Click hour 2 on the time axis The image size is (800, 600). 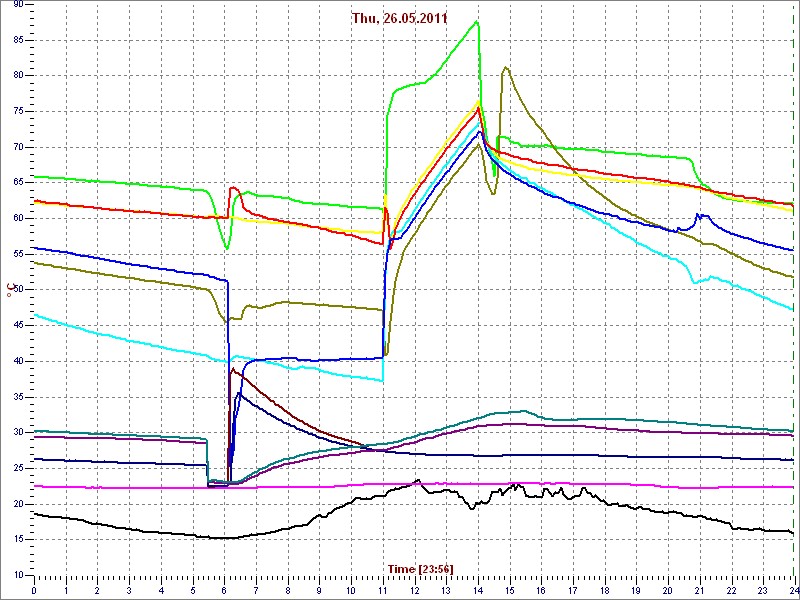click(97, 591)
